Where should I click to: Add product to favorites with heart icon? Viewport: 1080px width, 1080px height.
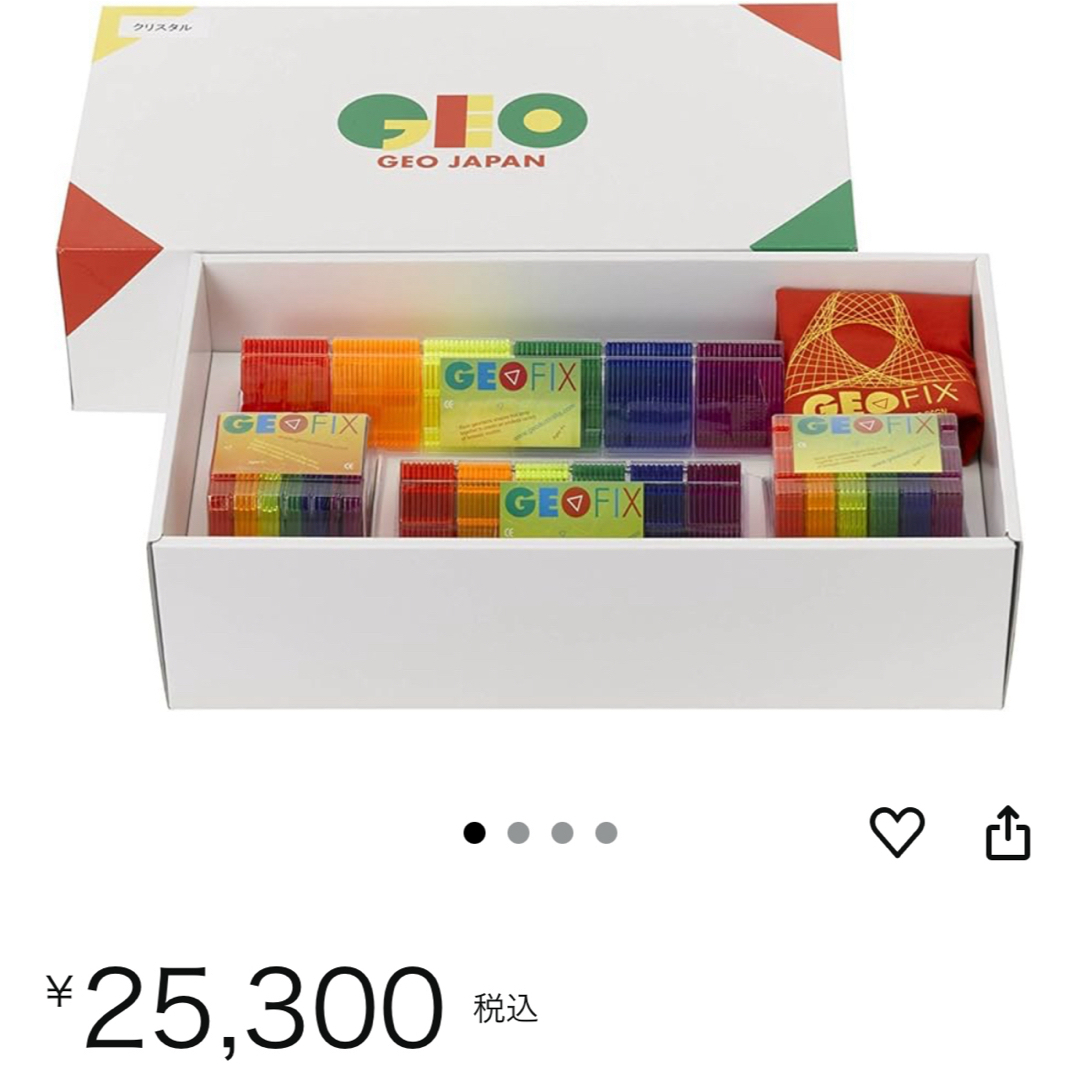pos(897,832)
